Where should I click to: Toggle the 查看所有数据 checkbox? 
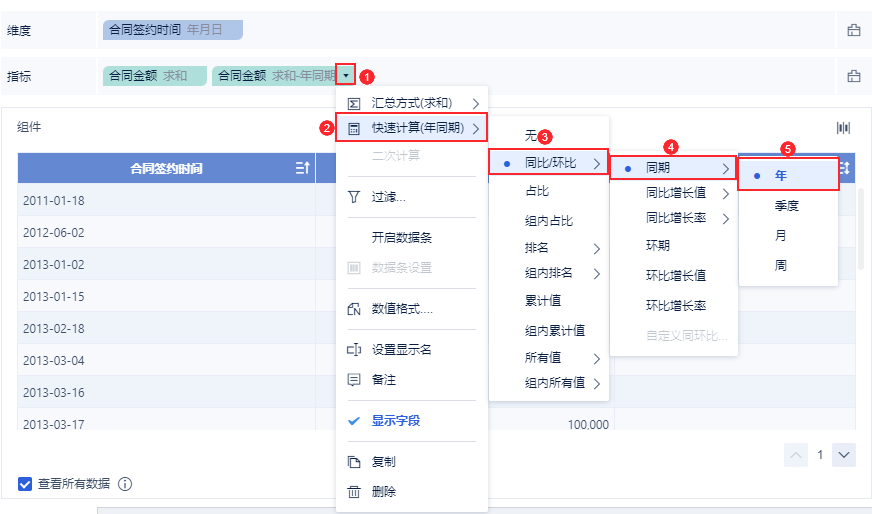click(x=25, y=484)
